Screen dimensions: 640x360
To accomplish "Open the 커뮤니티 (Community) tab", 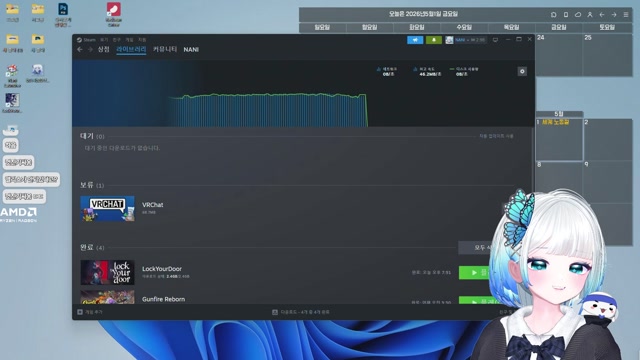I will (165, 49).
